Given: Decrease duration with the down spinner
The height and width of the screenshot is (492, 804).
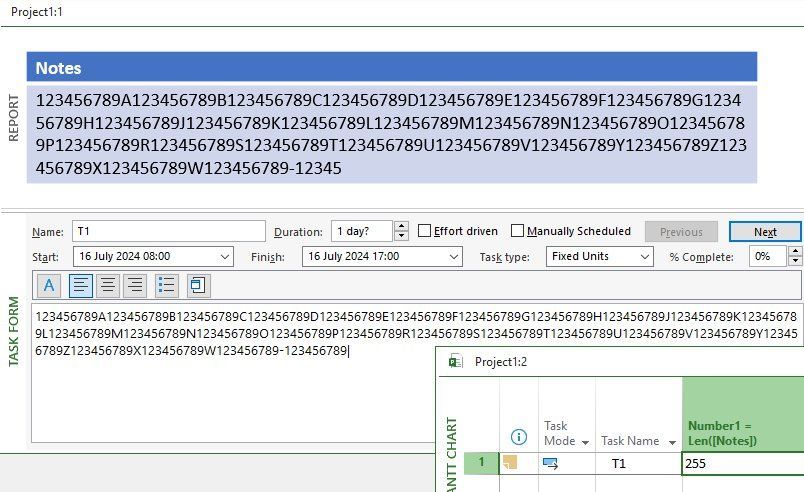Looking at the screenshot, I should coord(401,236).
